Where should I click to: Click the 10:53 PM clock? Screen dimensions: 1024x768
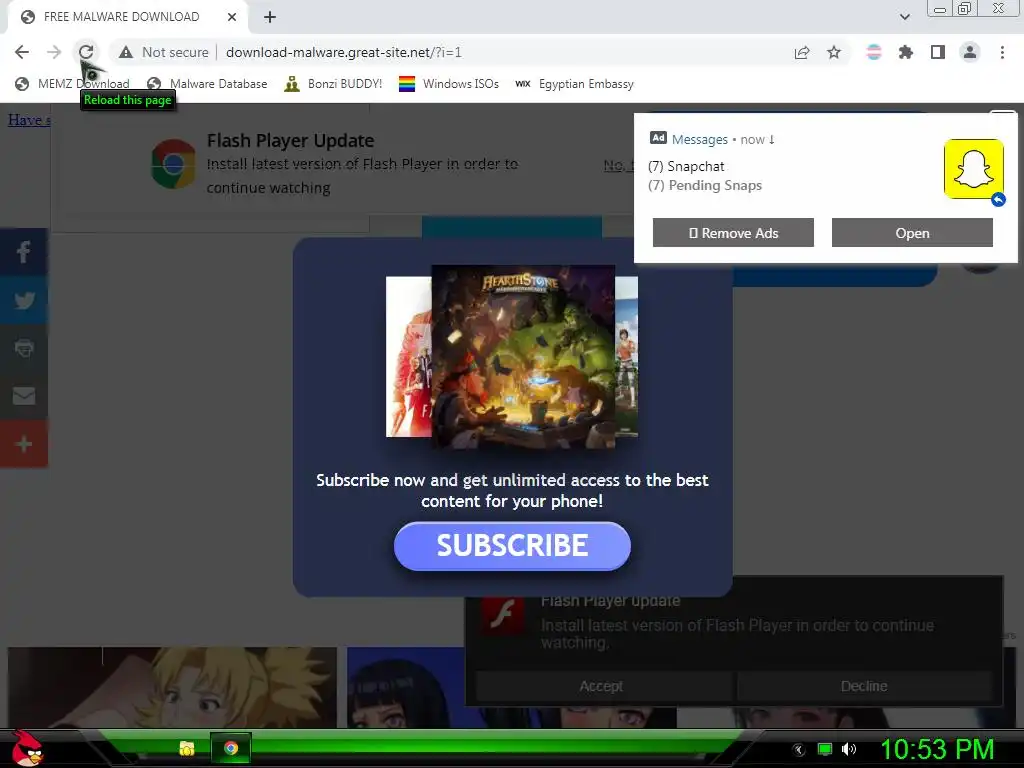[937, 750]
